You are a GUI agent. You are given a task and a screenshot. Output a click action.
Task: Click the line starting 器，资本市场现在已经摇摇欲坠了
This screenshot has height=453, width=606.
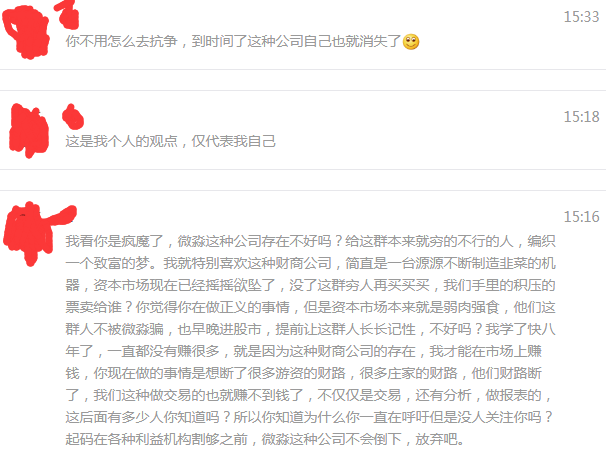click(x=310, y=285)
